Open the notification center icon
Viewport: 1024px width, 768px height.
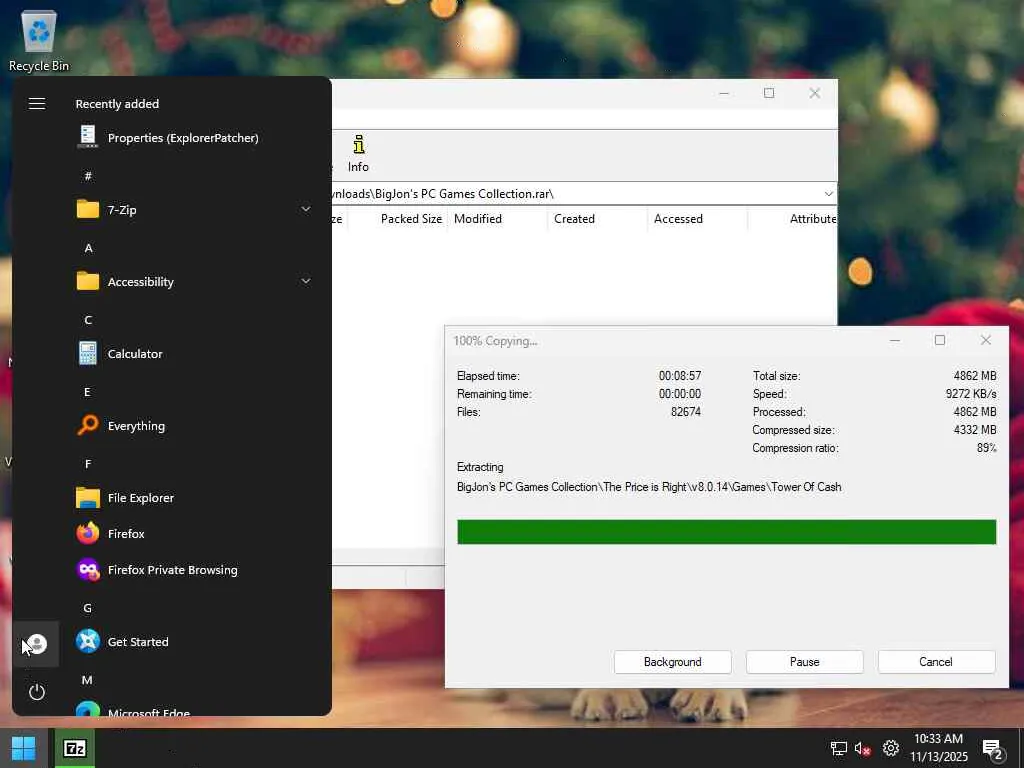point(992,748)
